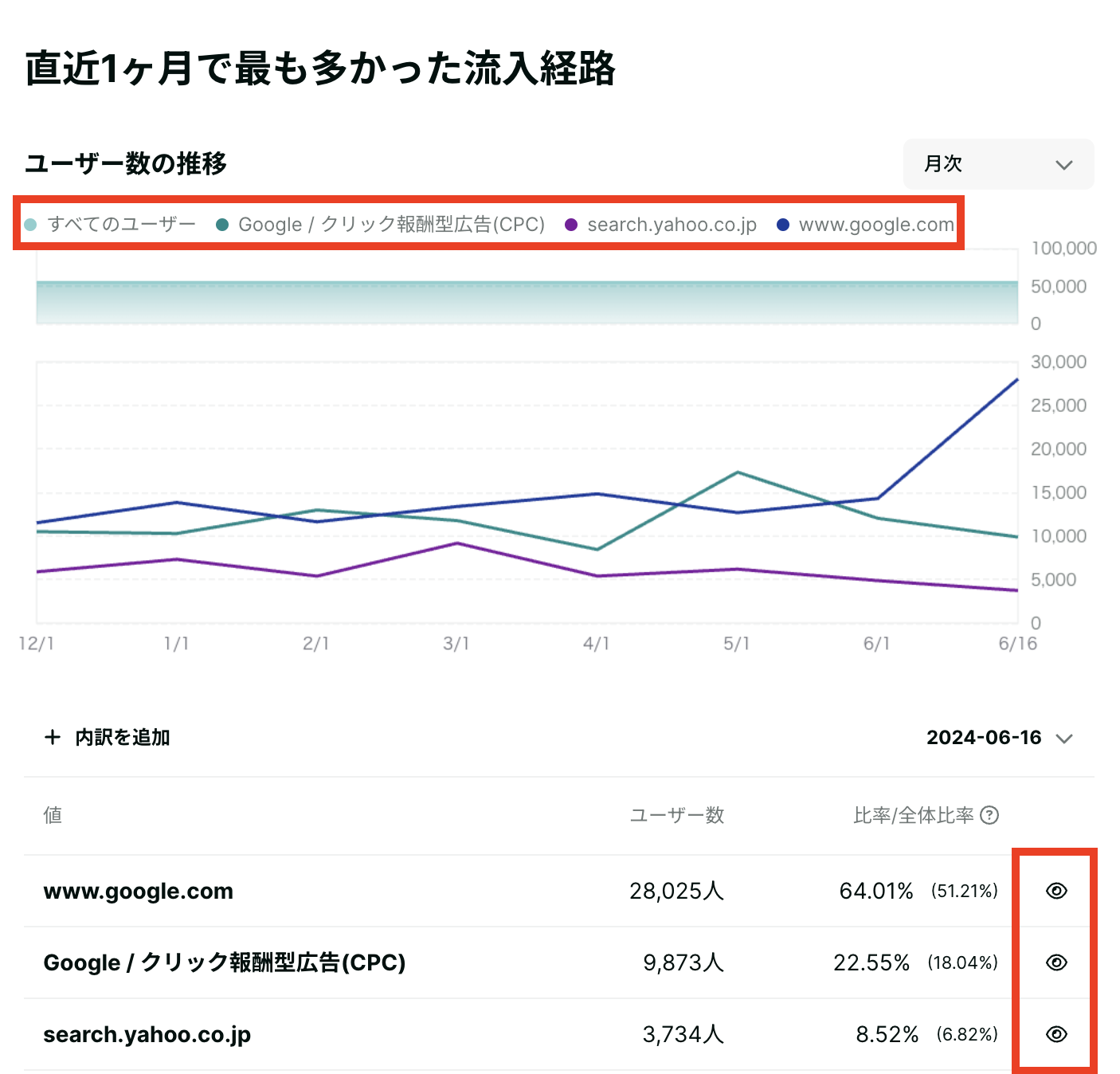
Task: Click the (6.82%) overall ratio value
Action: tap(967, 1034)
